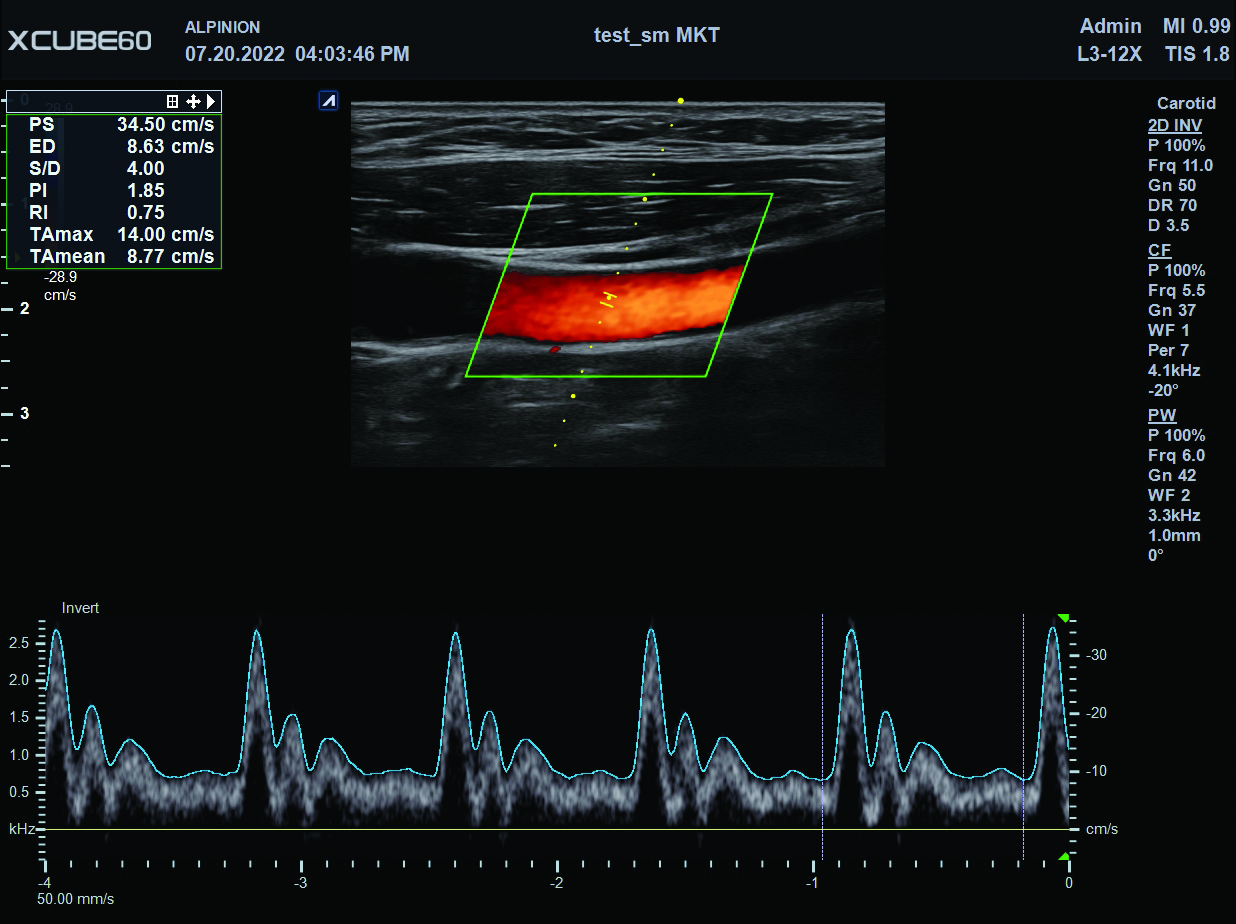Select the 2D INV mode heading
The image size is (1236, 924).
pyautogui.click(x=1174, y=125)
